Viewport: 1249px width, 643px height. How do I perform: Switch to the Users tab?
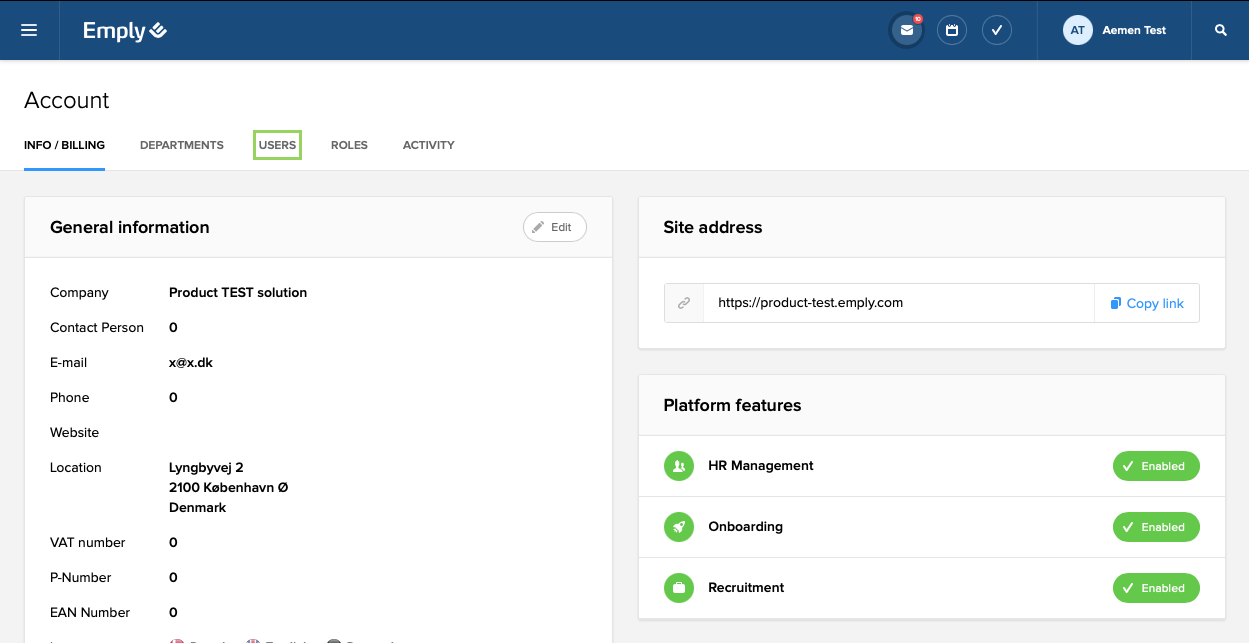click(277, 145)
